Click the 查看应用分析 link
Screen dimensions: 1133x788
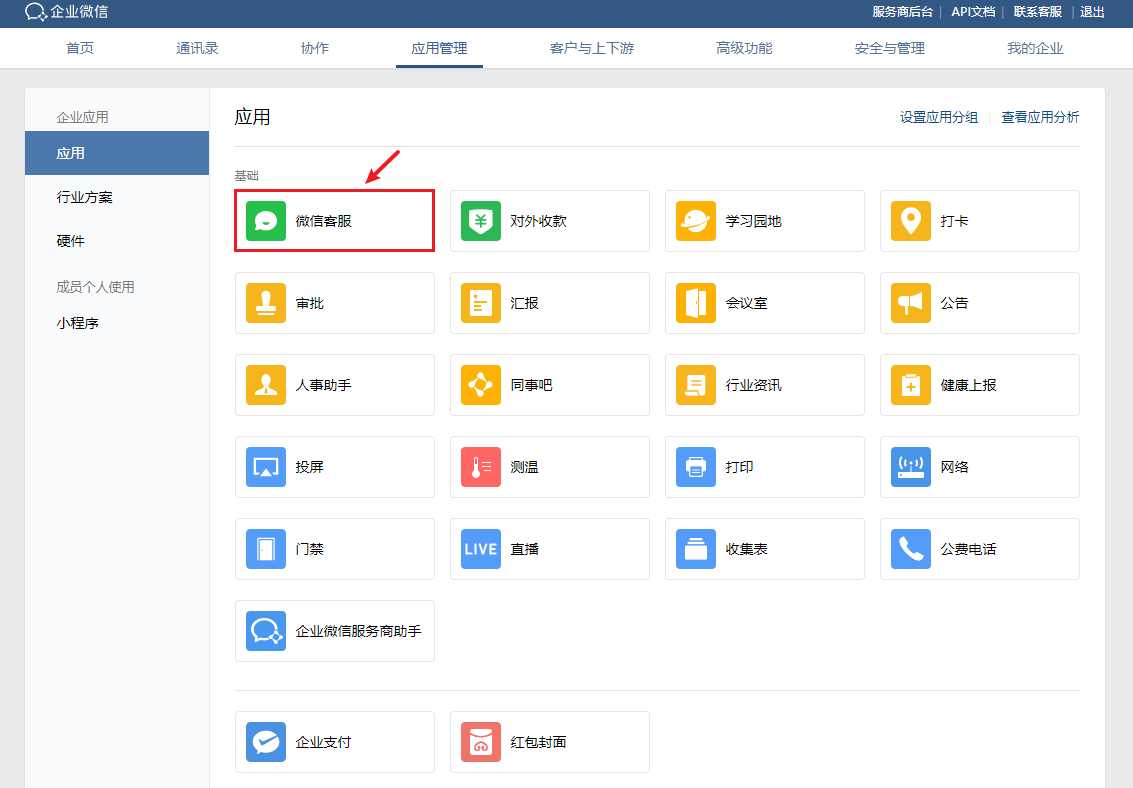[x=1040, y=117]
